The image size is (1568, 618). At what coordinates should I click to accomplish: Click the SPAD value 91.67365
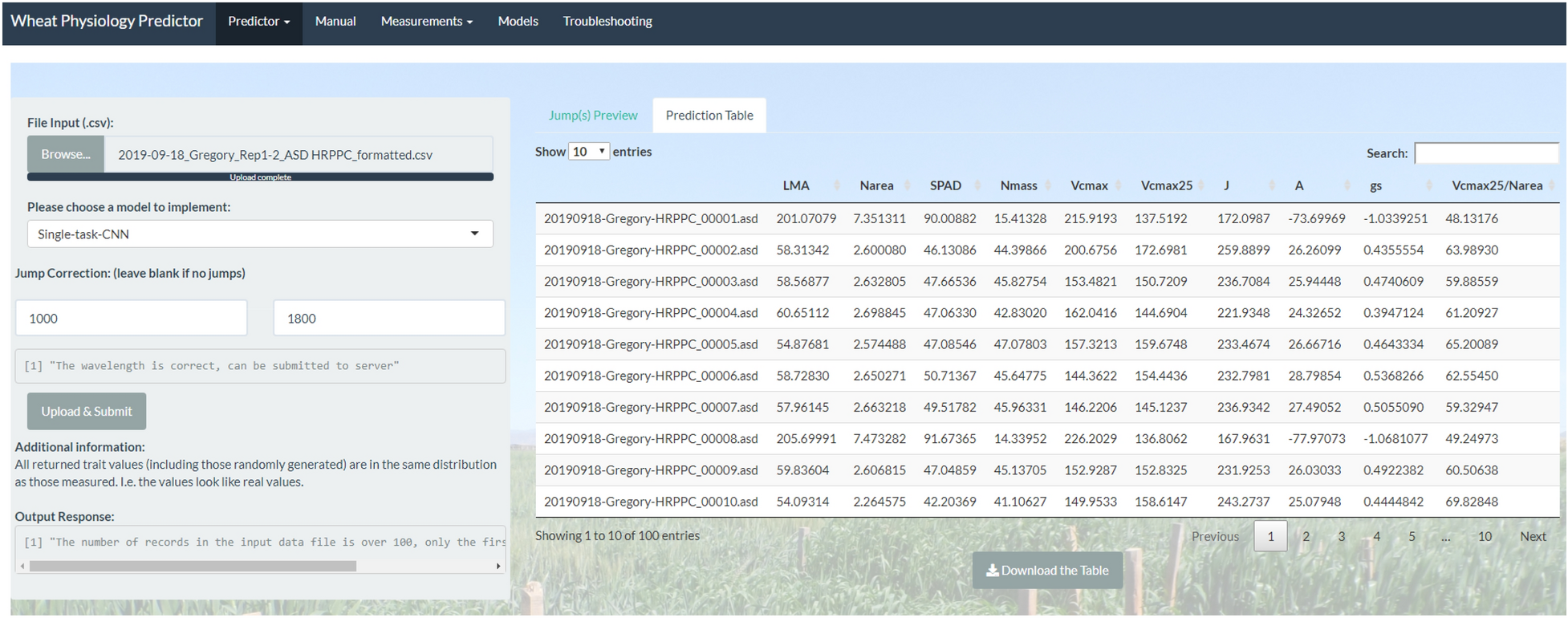tap(949, 438)
